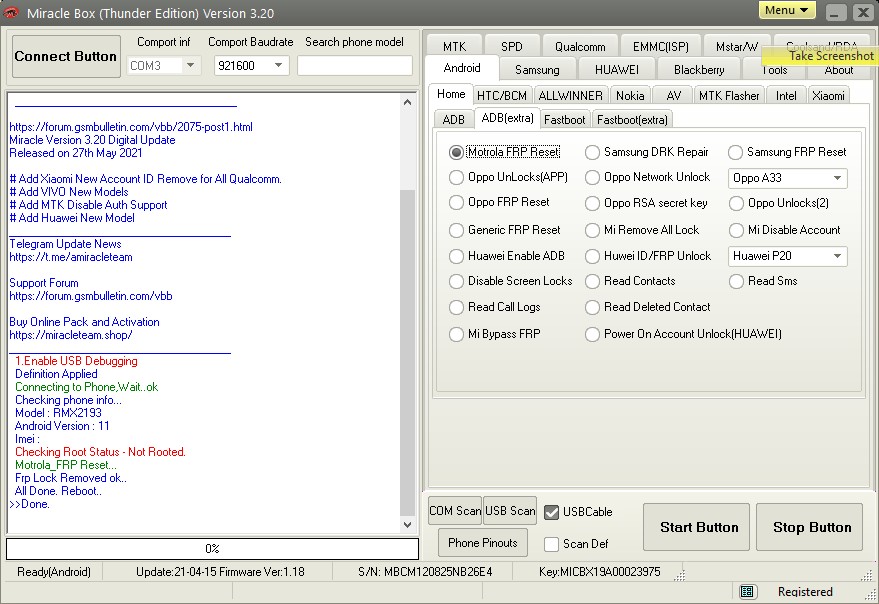The height and width of the screenshot is (604, 879).
Task: Select Samsung DRK Repair option
Action: (x=592, y=152)
